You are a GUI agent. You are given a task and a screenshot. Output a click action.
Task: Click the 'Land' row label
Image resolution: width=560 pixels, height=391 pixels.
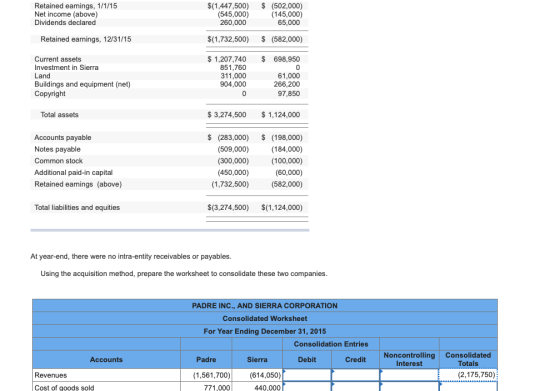tap(42, 76)
